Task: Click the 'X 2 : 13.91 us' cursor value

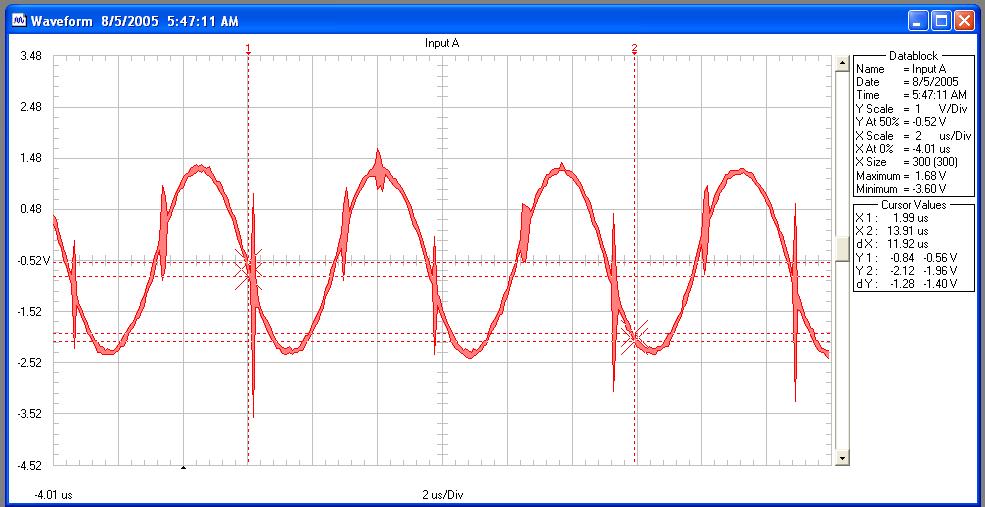Action: click(x=892, y=231)
